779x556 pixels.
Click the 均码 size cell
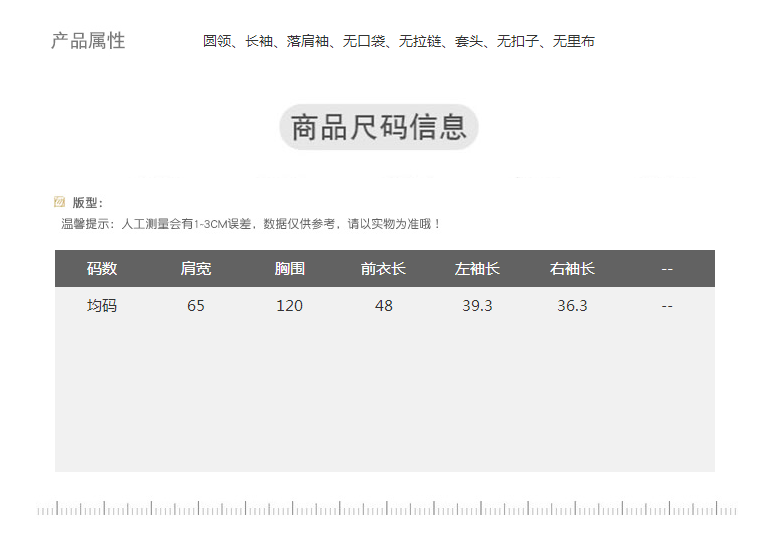tap(102, 306)
